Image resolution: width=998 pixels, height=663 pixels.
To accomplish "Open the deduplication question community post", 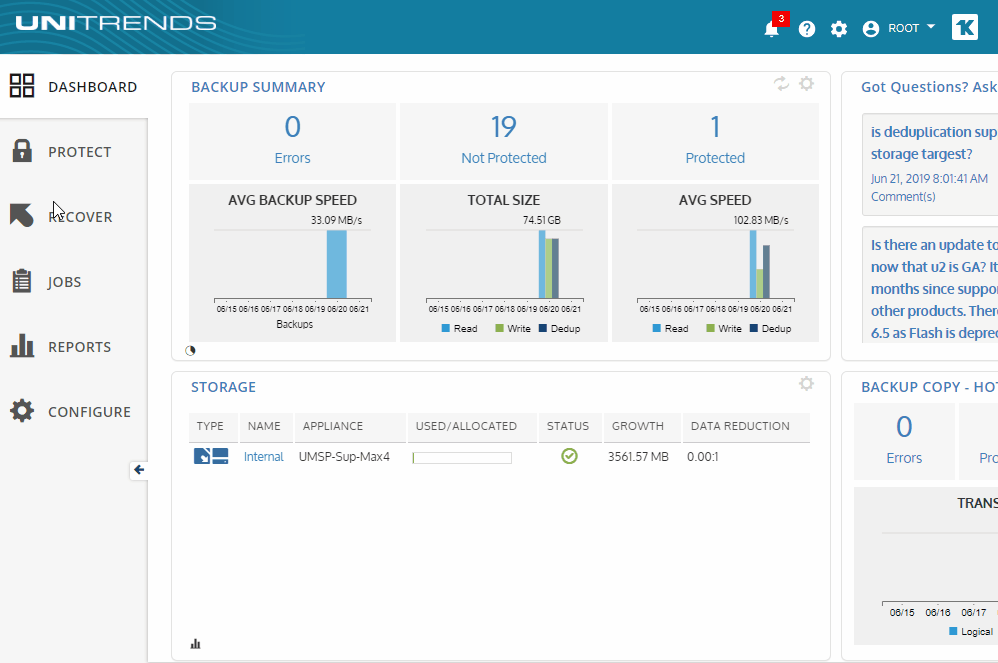I will click(x=934, y=143).
